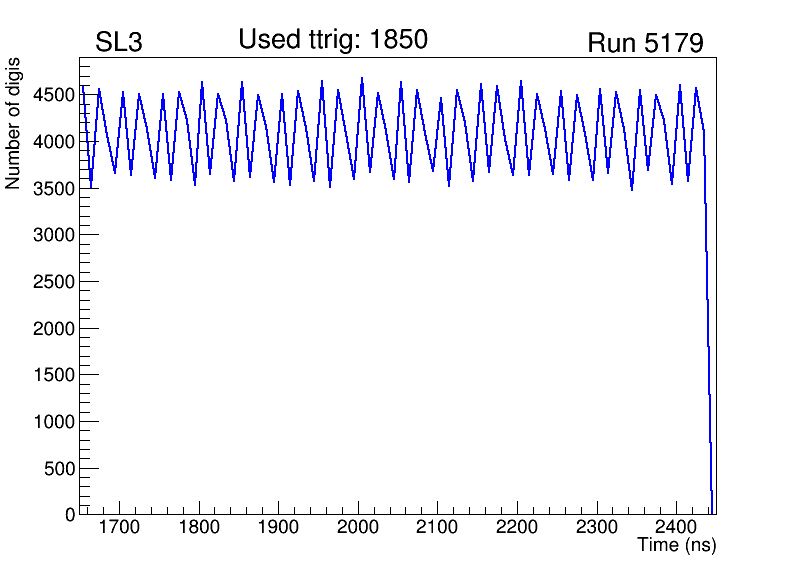Image resolution: width=796 pixels, height=572 pixels.
Task: Click the 1000 y-axis tick label
Action: click(52, 422)
